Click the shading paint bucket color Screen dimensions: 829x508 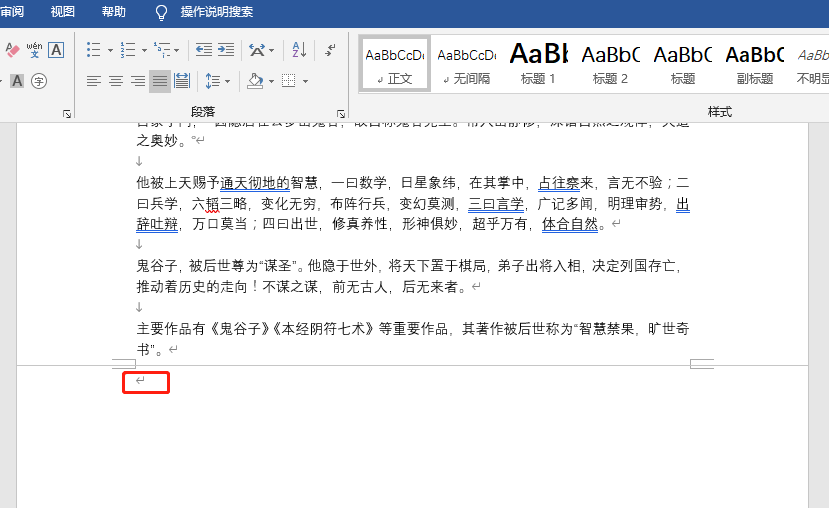click(255, 81)
